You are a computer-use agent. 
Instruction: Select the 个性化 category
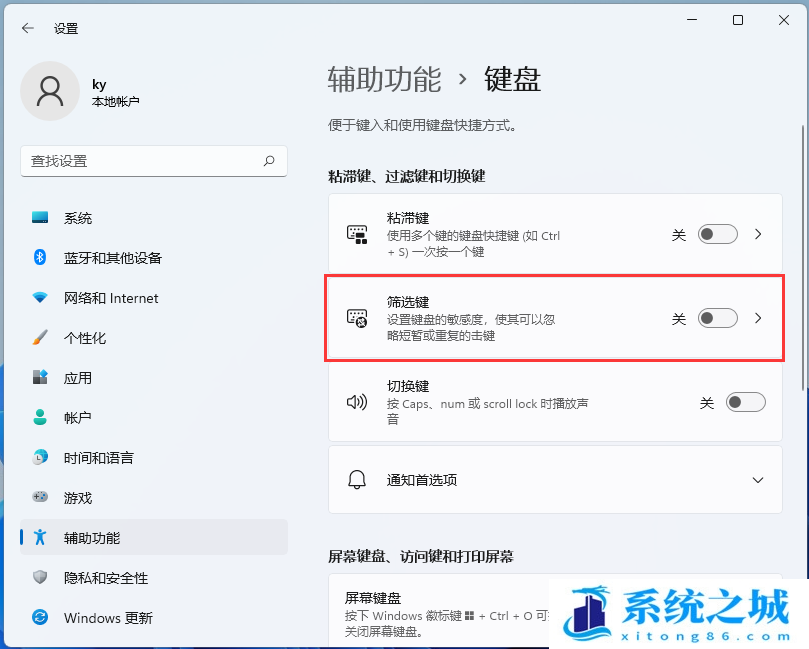154,337
